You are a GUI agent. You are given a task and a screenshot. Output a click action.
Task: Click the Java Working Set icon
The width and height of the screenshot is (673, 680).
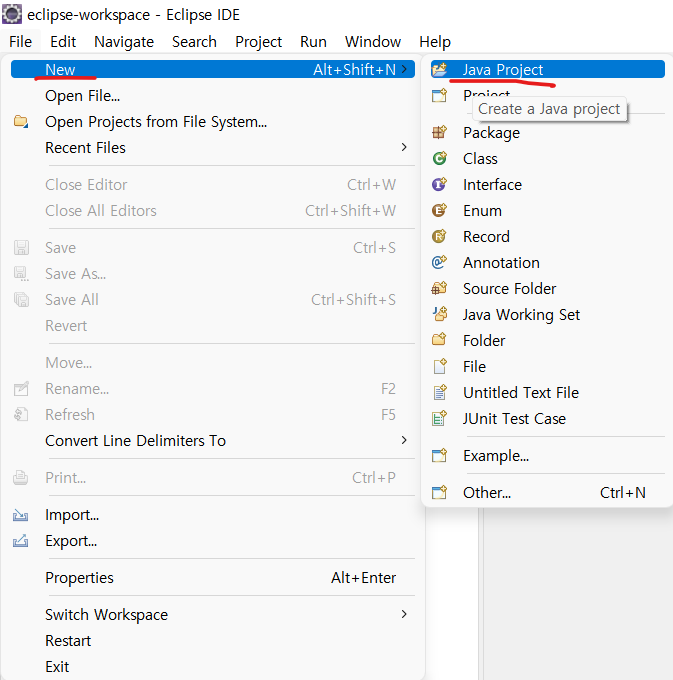[439, 314]
